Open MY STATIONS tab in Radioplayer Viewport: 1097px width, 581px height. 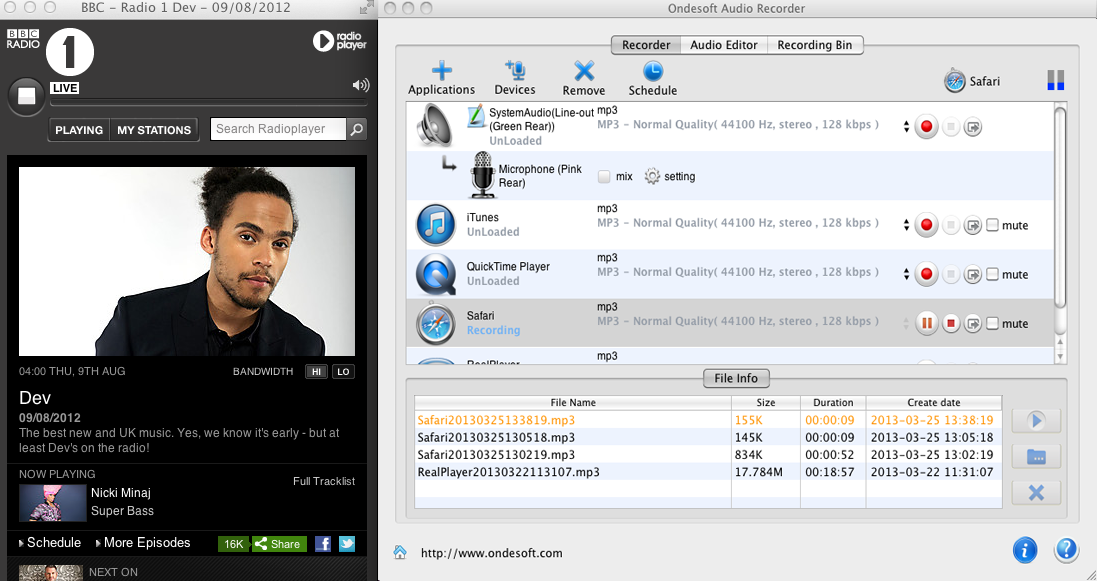[154, 130]
